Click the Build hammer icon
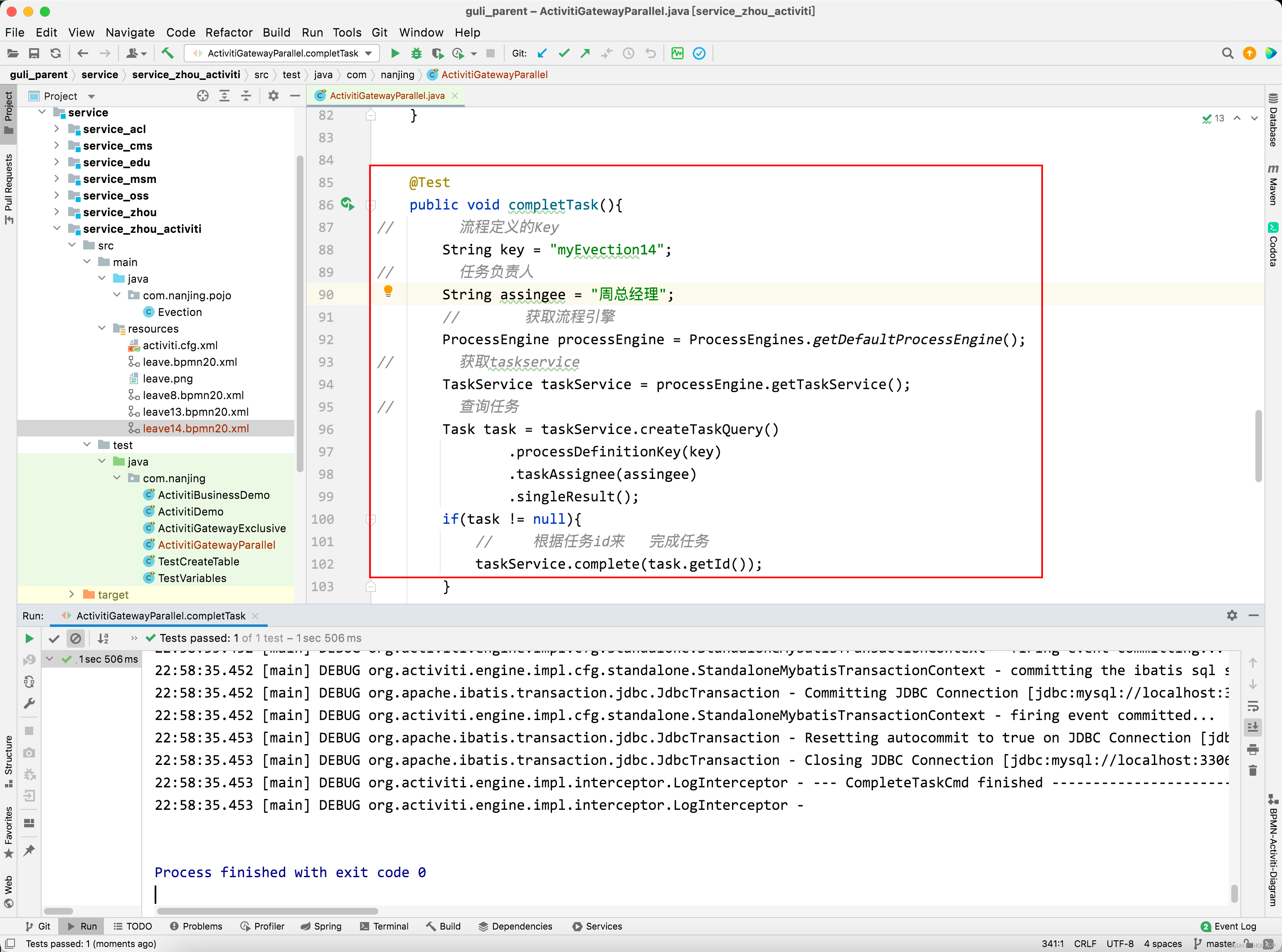The width and height of the screenshot is (1282, 952). tap(167, 54)
